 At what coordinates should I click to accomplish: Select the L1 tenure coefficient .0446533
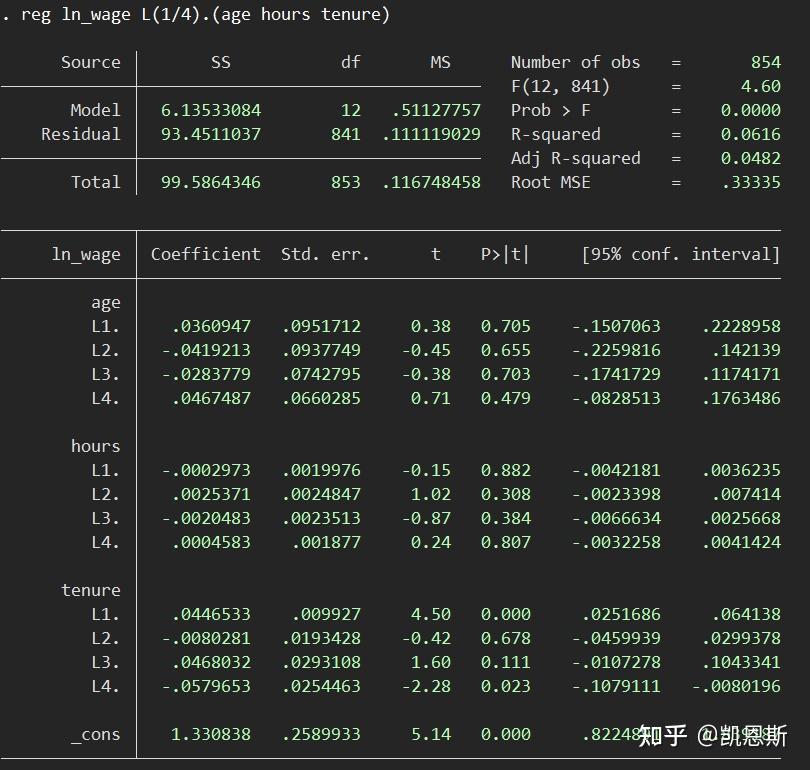point(213,613)
